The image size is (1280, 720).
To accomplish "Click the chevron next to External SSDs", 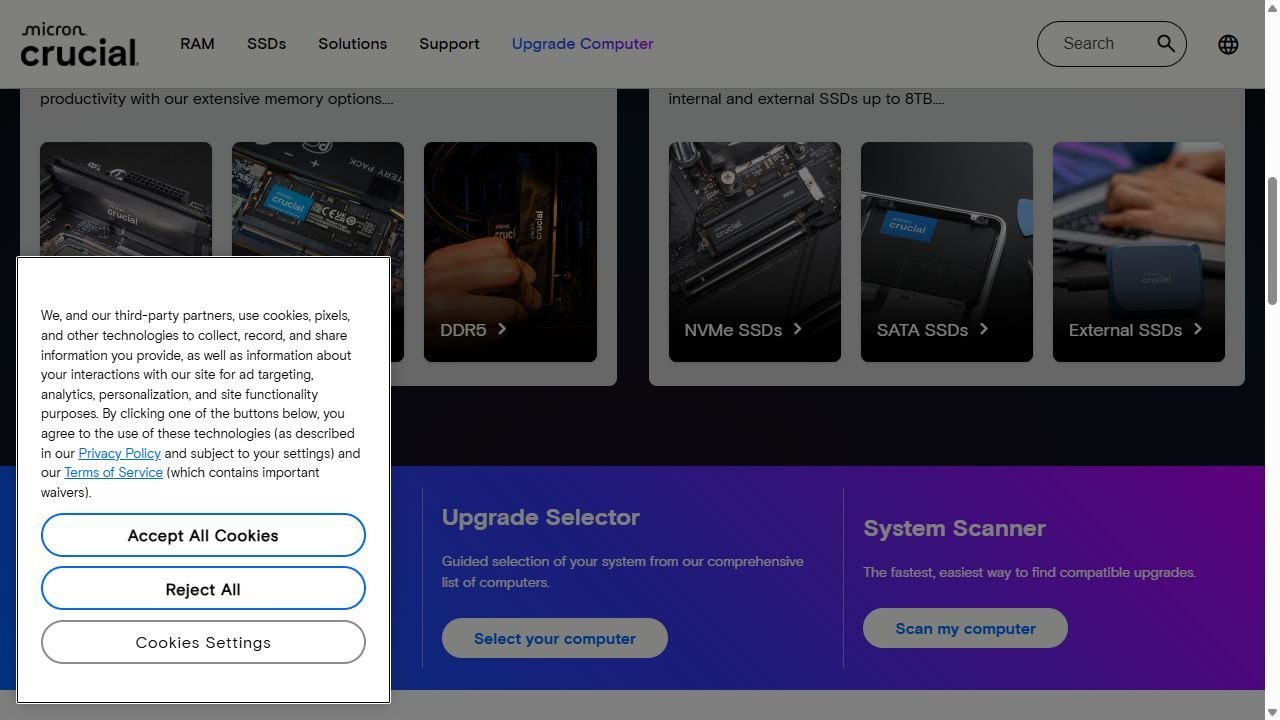I will coord(1198,329).
